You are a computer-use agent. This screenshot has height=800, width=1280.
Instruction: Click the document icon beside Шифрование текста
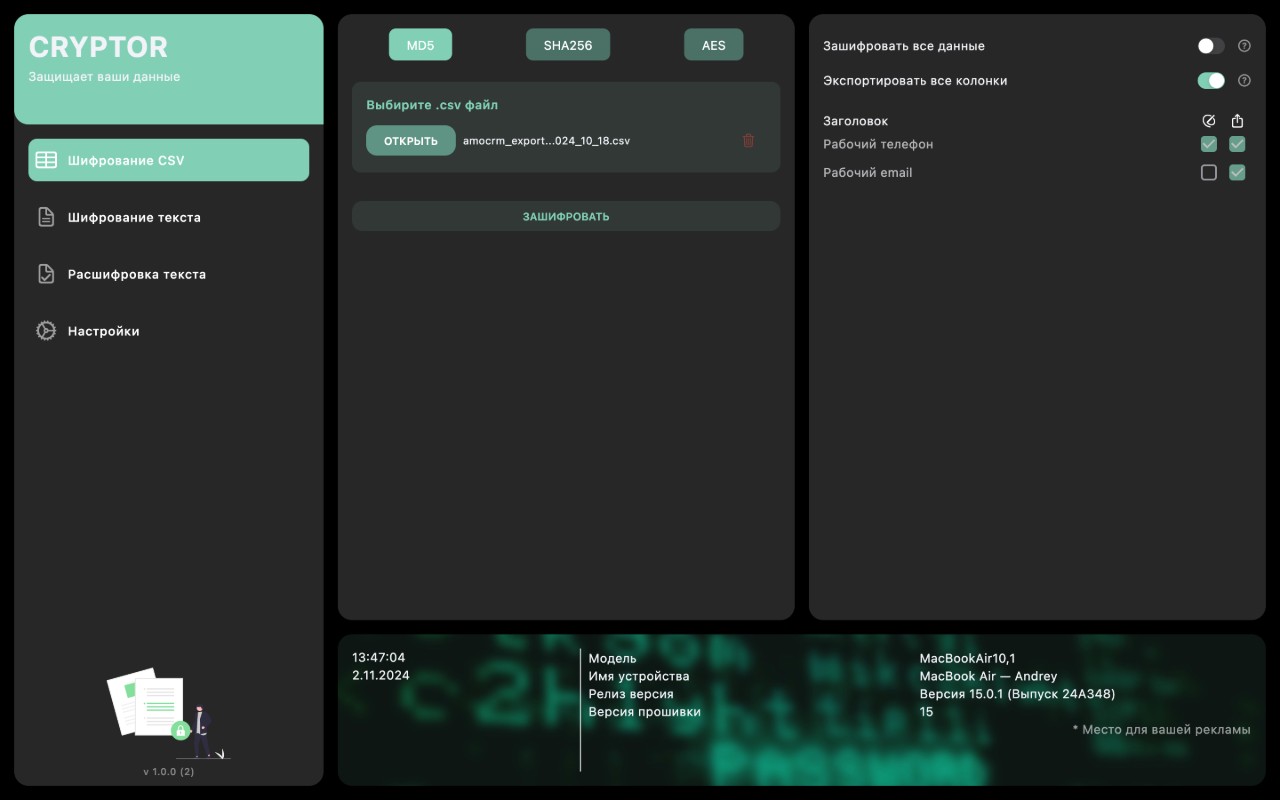point(46,217)
